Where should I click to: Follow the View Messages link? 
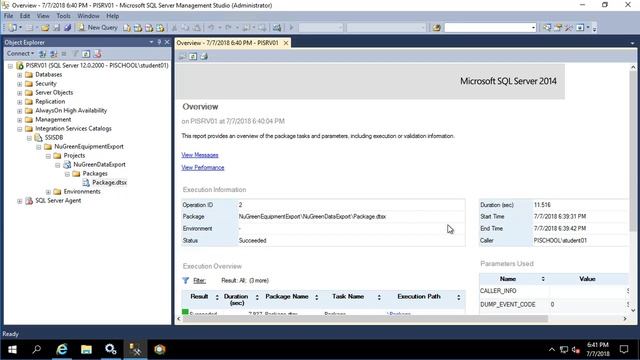200,155
